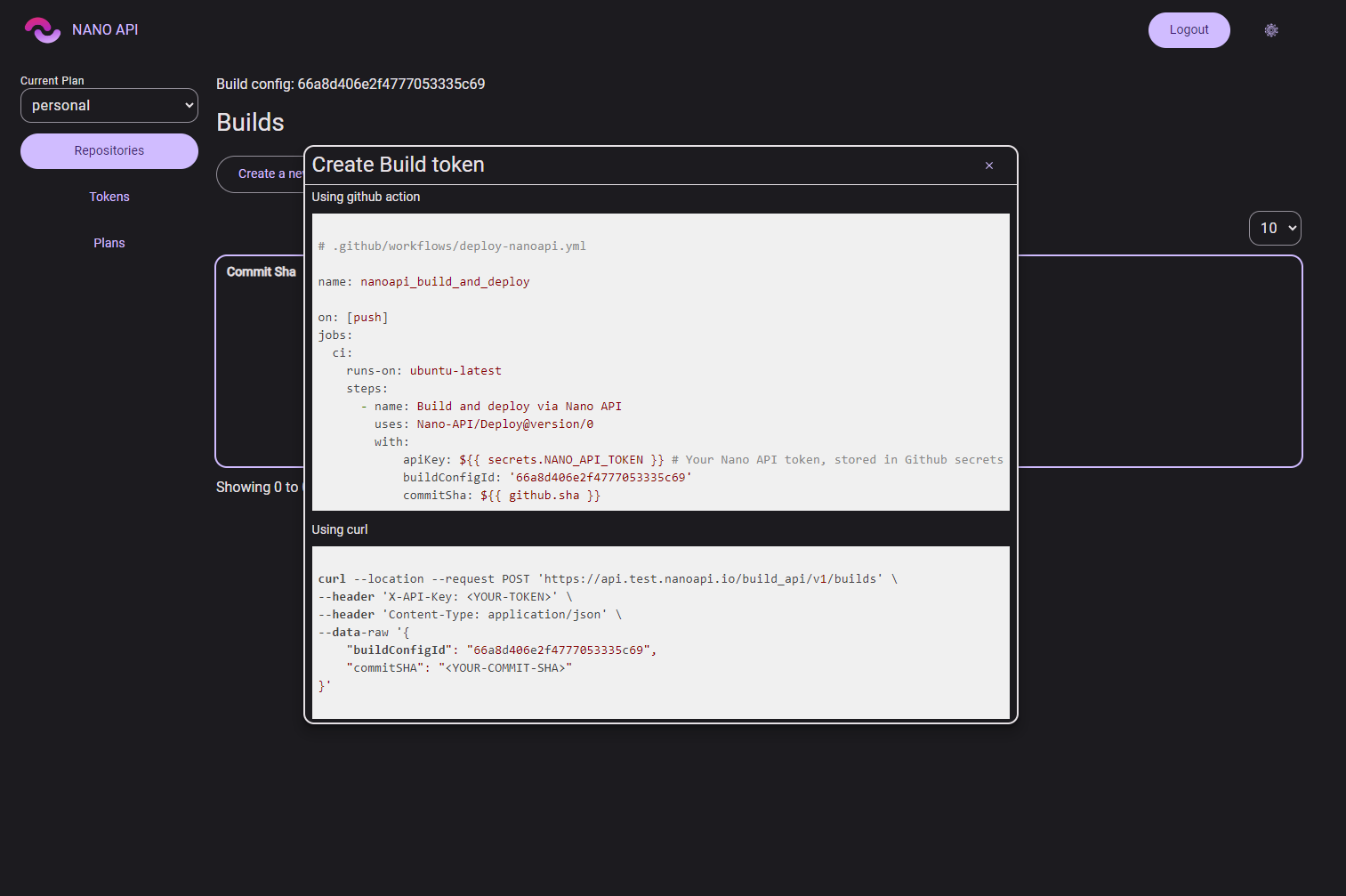Click the Nano API logo icon

[x=42, y=30]
